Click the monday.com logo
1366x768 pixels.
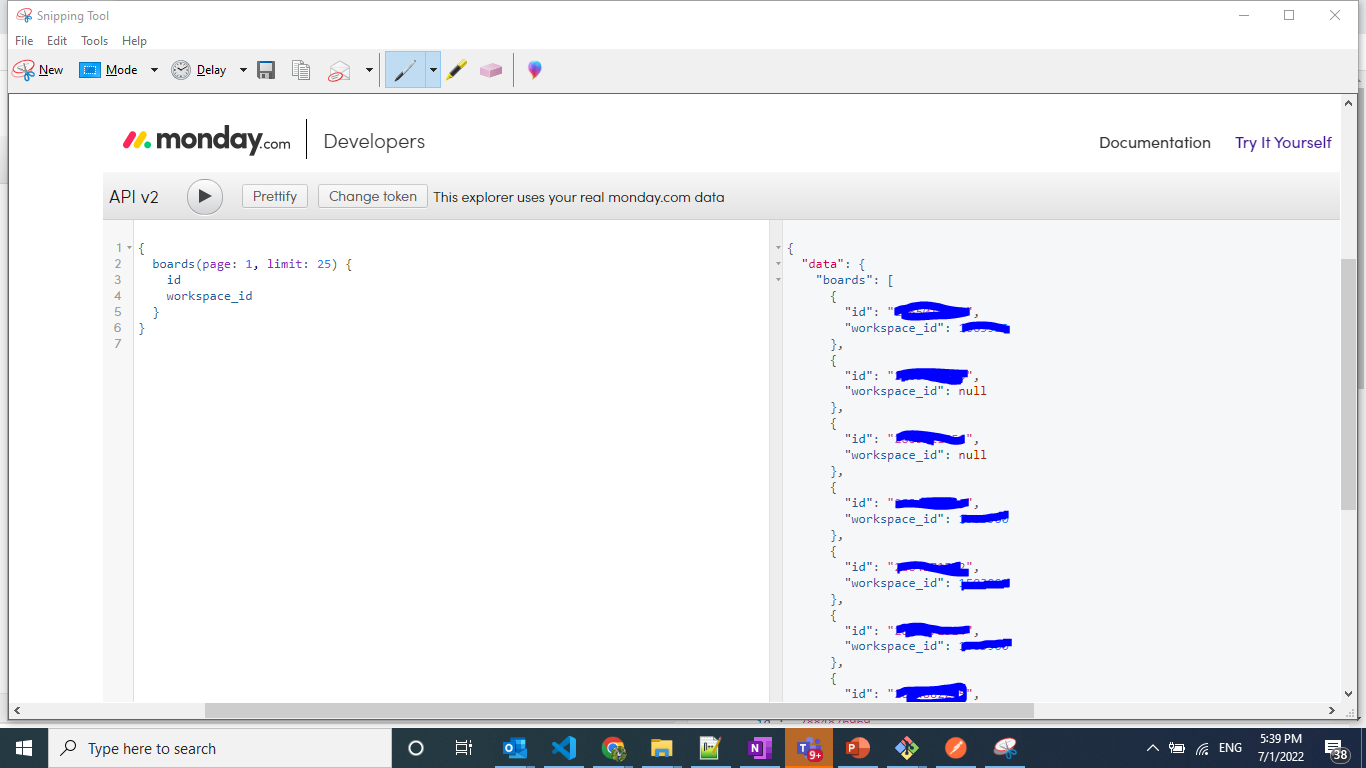click(x=206, y=140)
